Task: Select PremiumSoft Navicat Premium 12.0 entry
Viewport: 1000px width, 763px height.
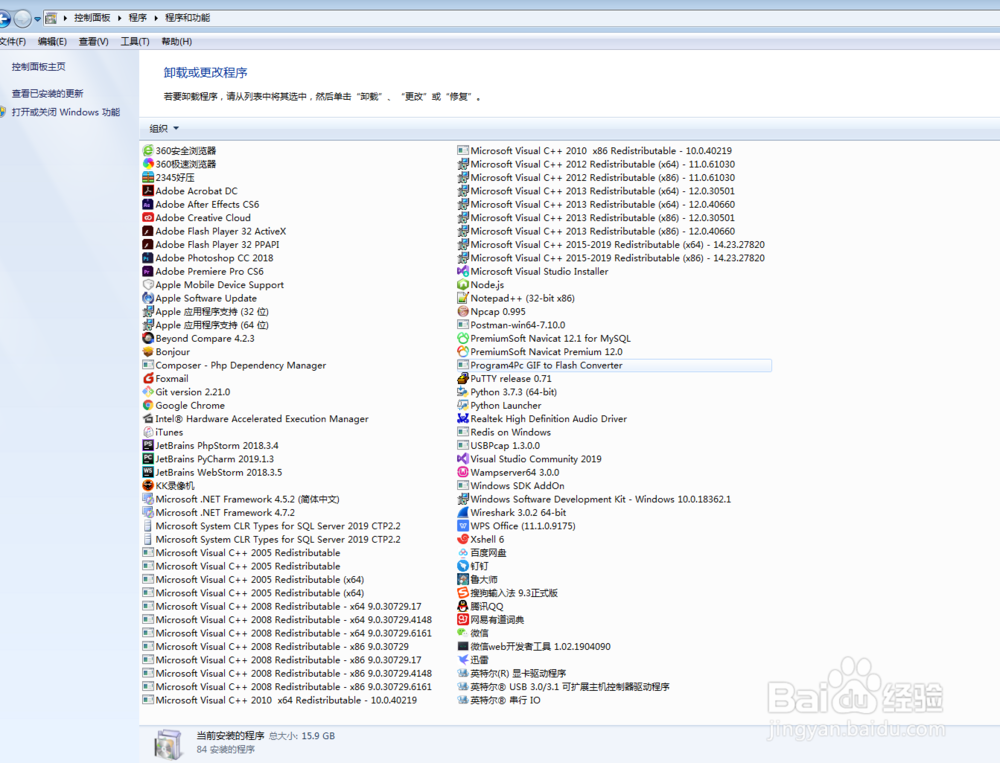Action: [x=540, y=352]
